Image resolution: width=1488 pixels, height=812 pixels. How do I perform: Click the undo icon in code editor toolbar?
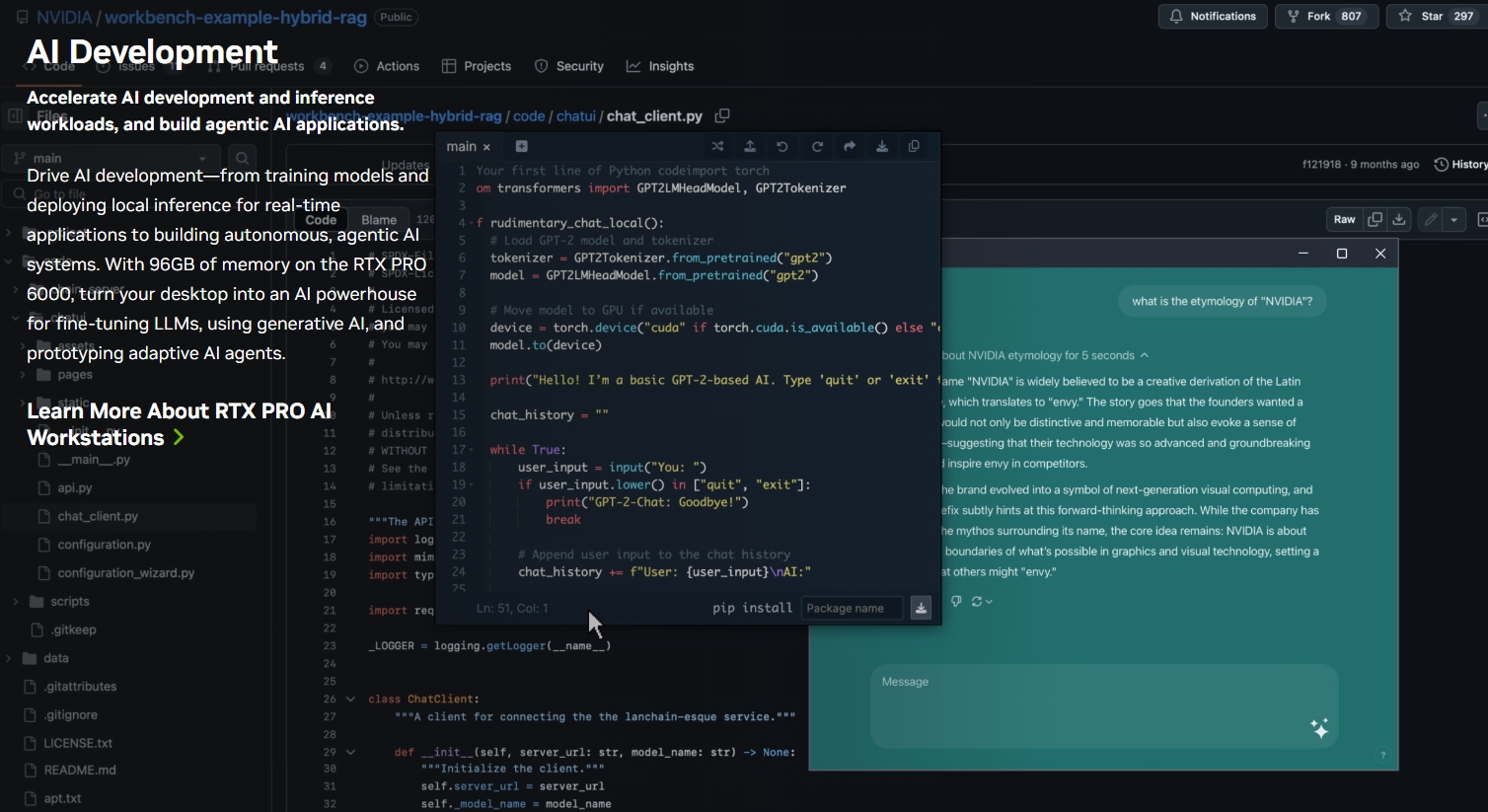(782, 146)
